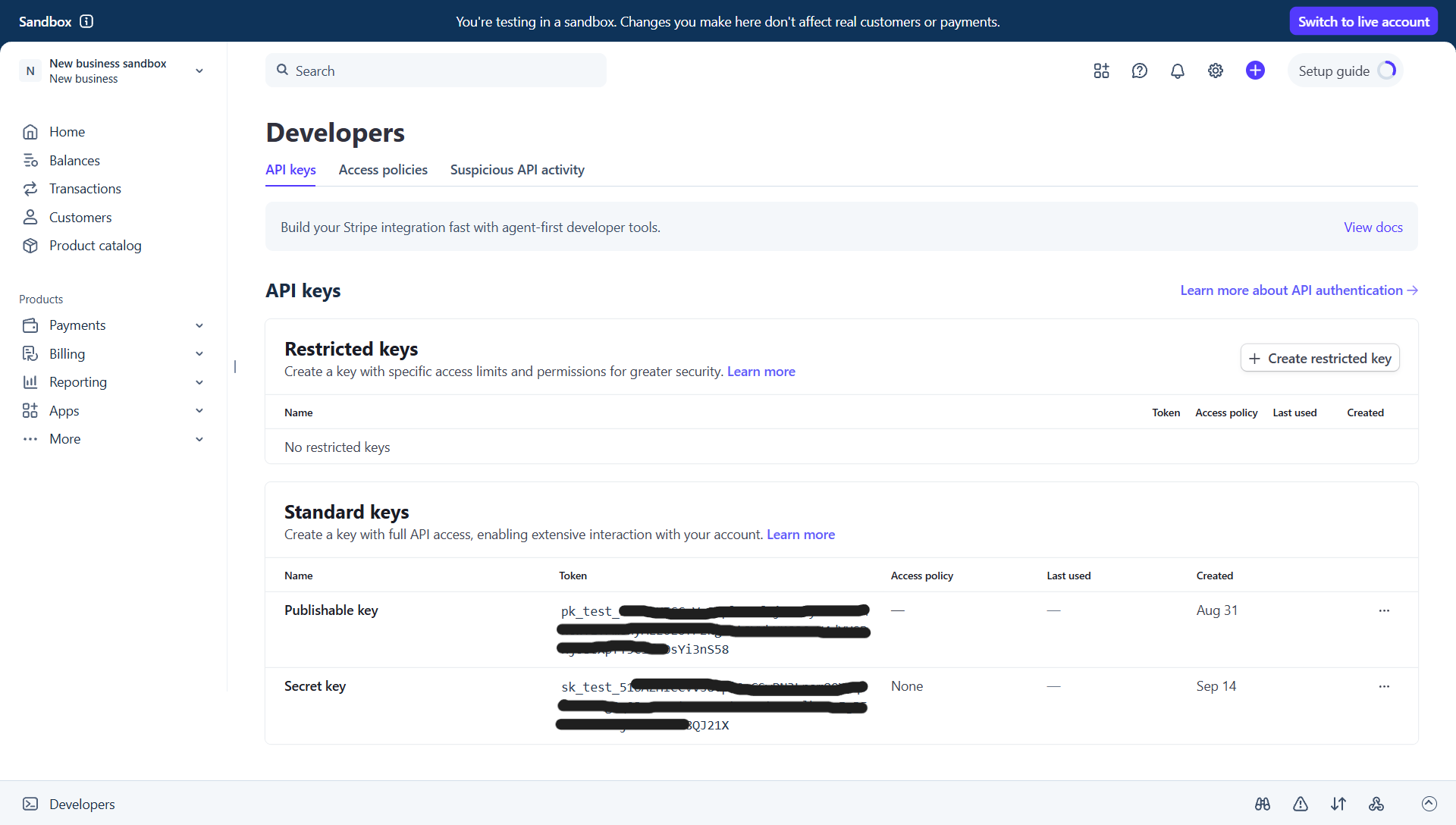This screenshot has height=825, width=1456.
Task: Click the binoculars icon in bottom bar
Action: (x=1263, y=804)
